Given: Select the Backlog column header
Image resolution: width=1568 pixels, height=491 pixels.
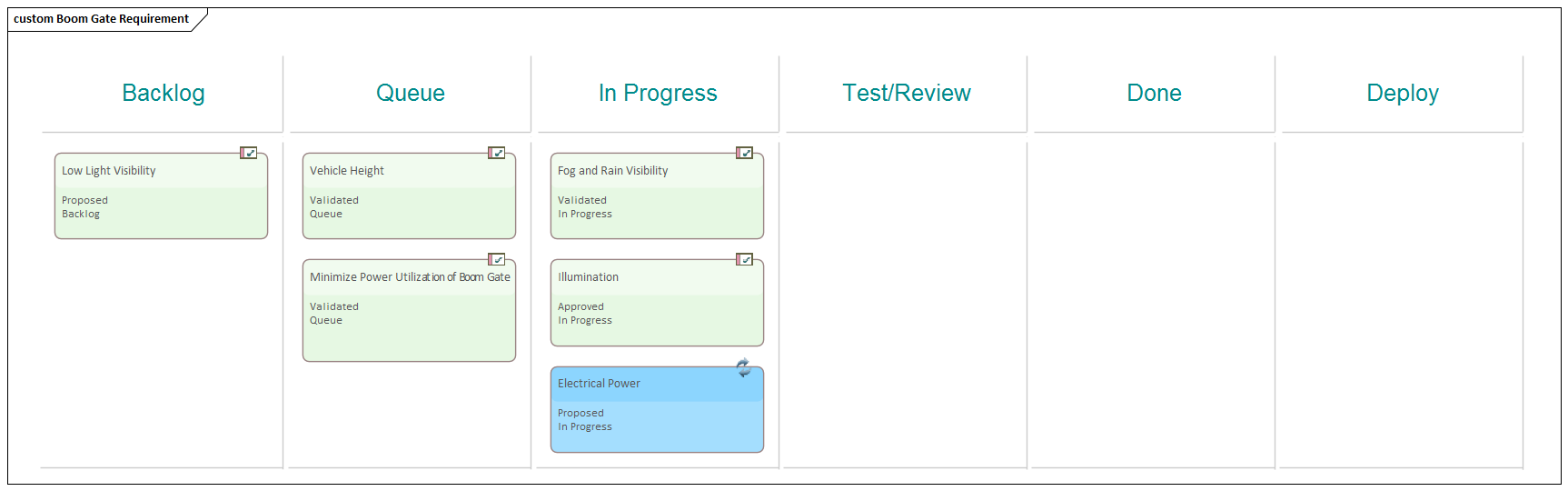Looking at the screenshot, I should click(x=164, y=93).
